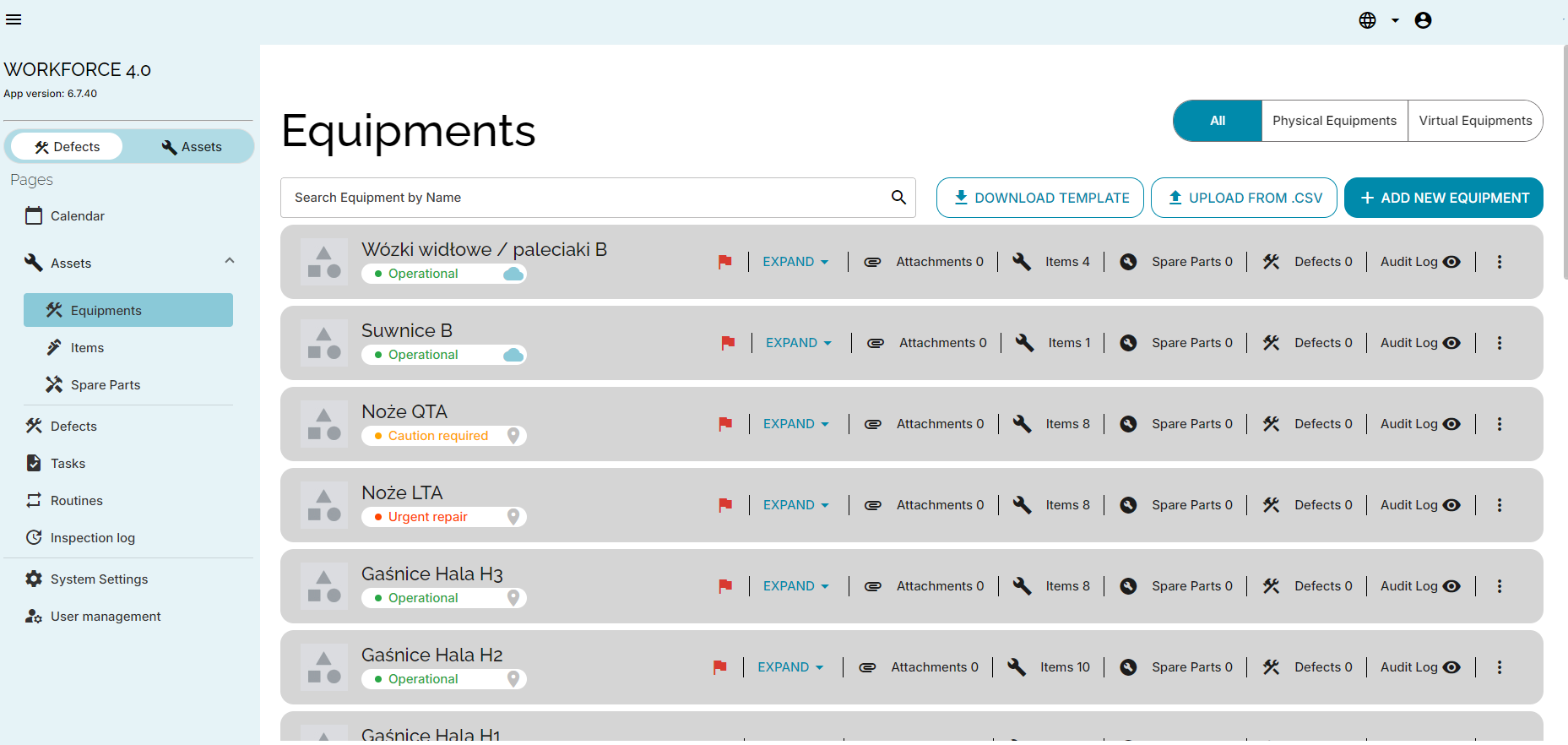Open the user account profile icon
The image size is (1568, 745).
1423,20
